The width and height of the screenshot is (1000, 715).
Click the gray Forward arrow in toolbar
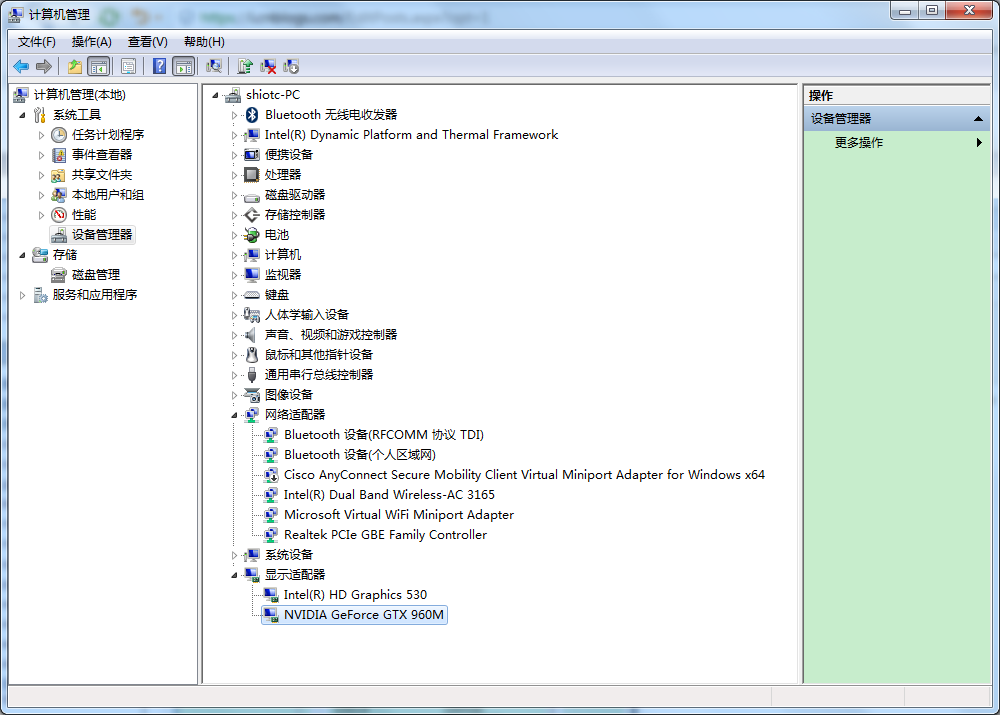point(44,66)
